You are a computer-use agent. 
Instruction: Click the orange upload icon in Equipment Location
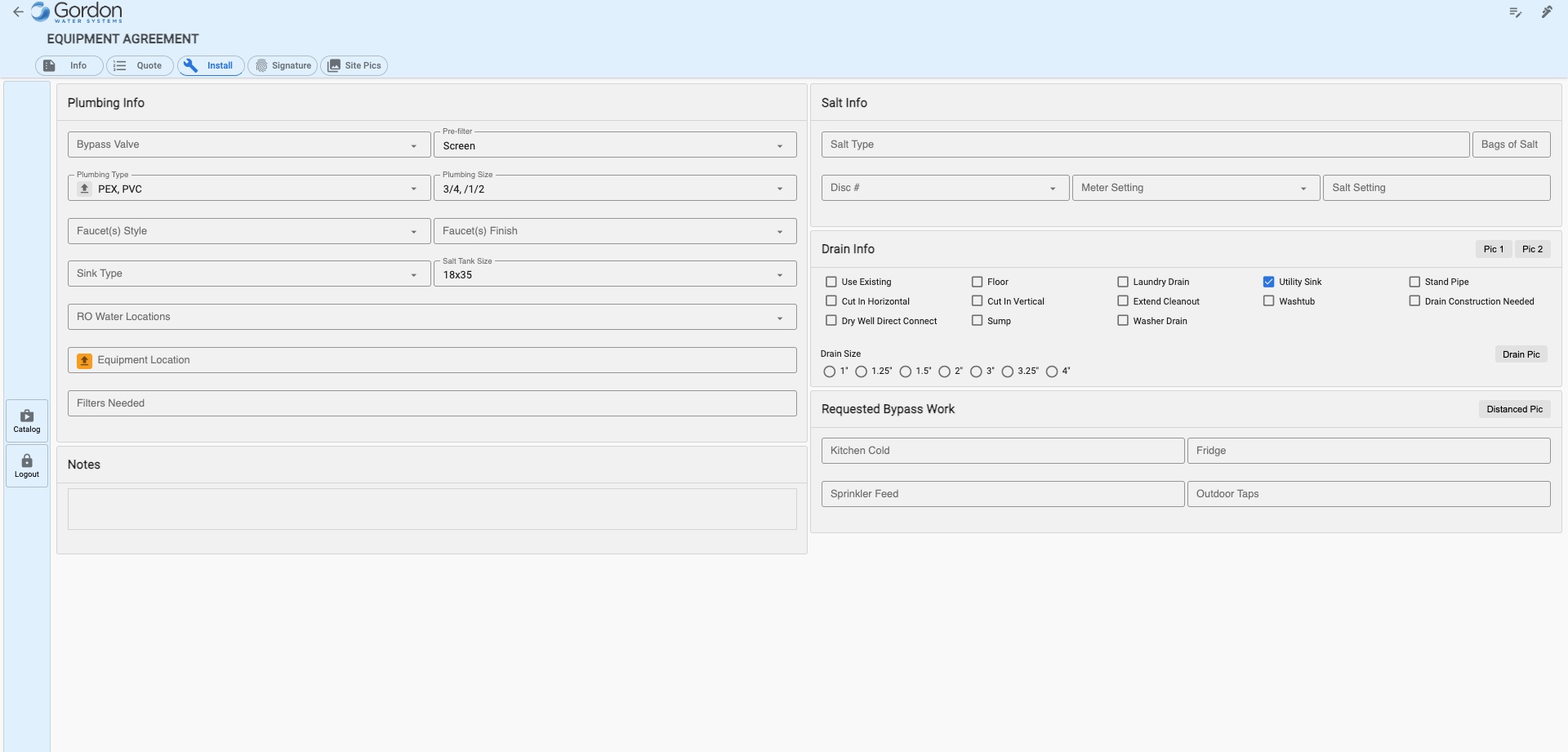point(85,360)
